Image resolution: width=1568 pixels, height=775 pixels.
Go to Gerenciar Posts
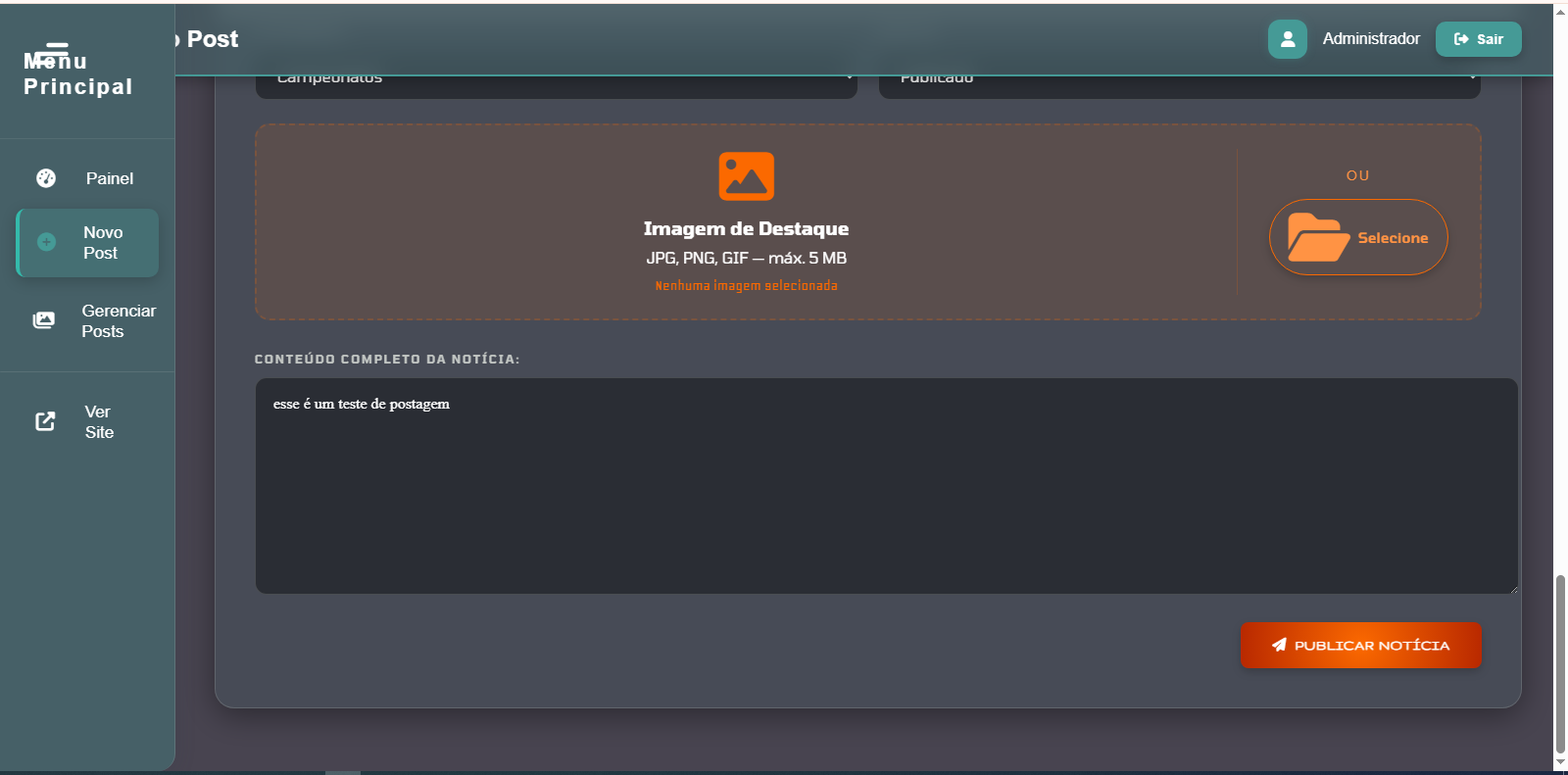(x=87, y=321)
